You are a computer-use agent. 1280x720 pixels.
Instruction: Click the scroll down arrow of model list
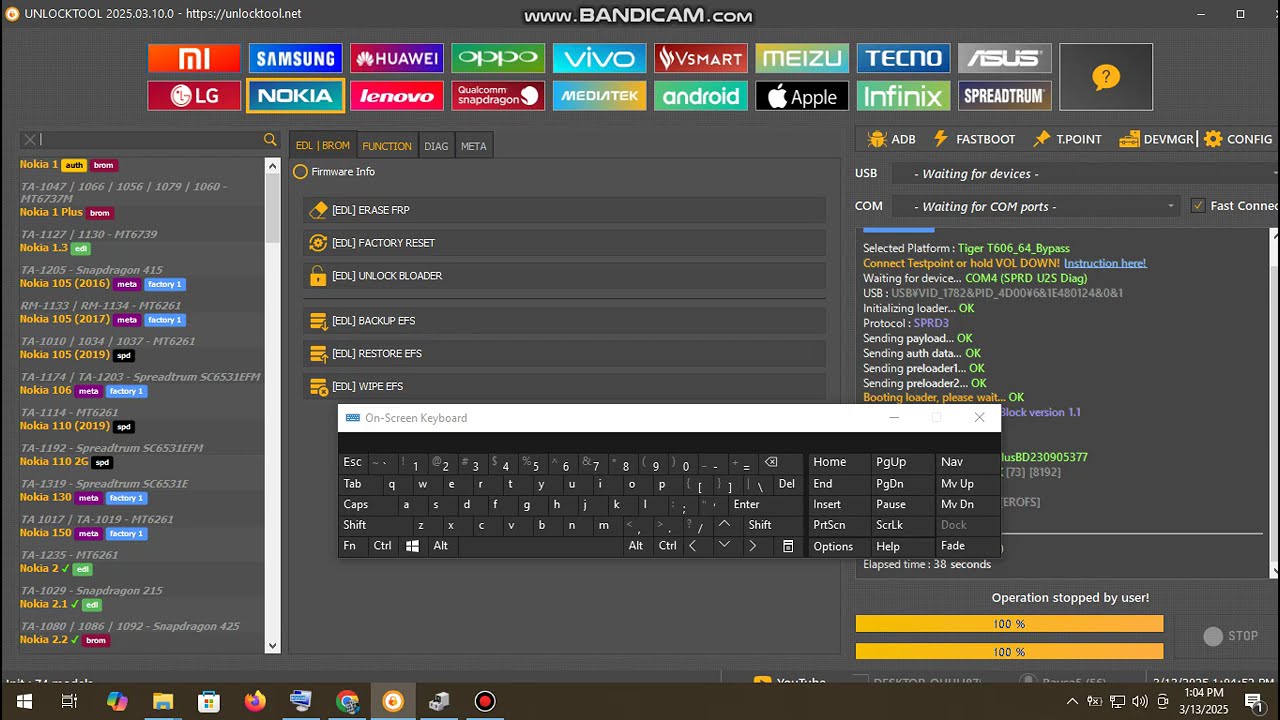(x=273, y=646)
